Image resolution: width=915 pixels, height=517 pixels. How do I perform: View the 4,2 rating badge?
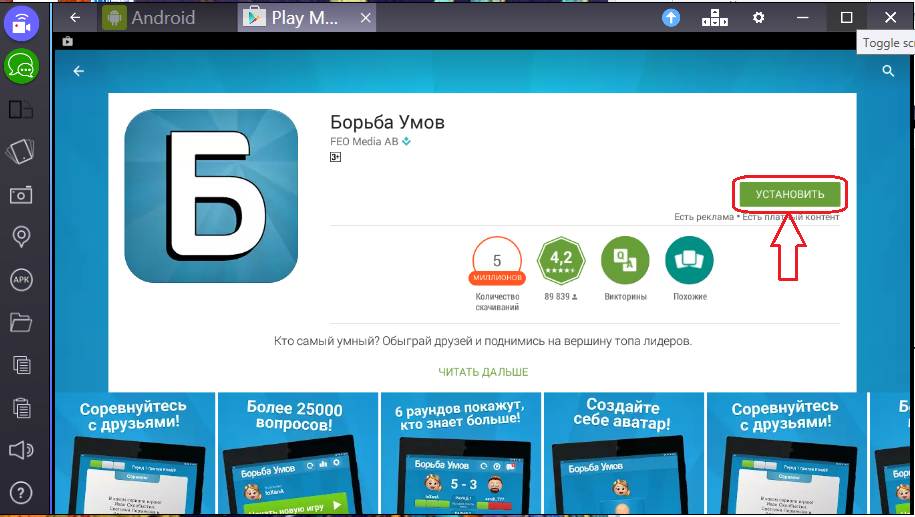point(561,262)
